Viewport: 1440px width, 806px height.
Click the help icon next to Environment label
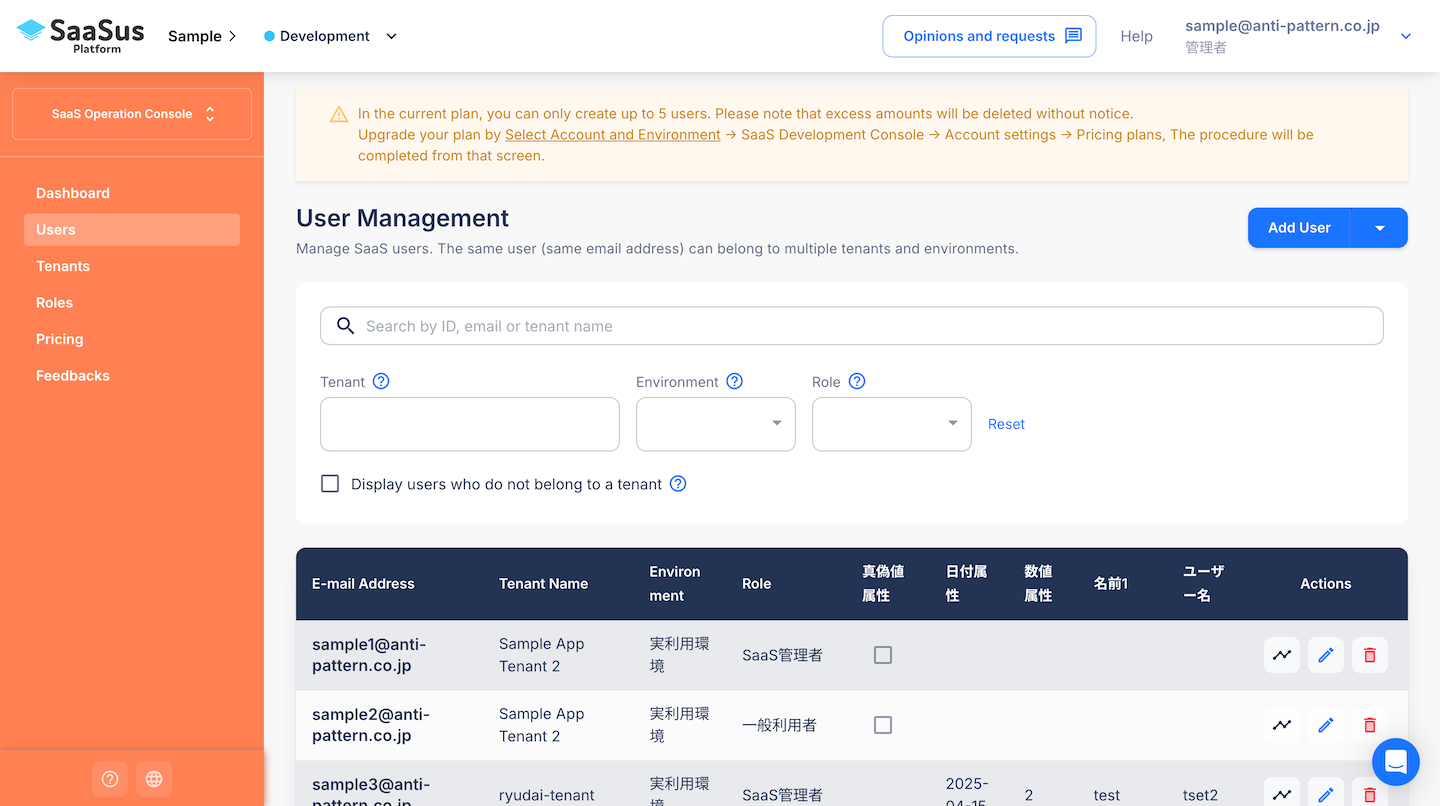pos(735,381)
